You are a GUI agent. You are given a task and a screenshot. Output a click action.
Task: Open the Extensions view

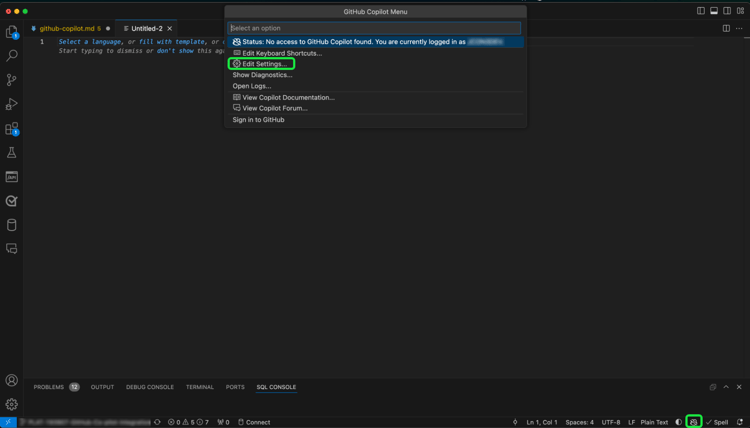11,128
